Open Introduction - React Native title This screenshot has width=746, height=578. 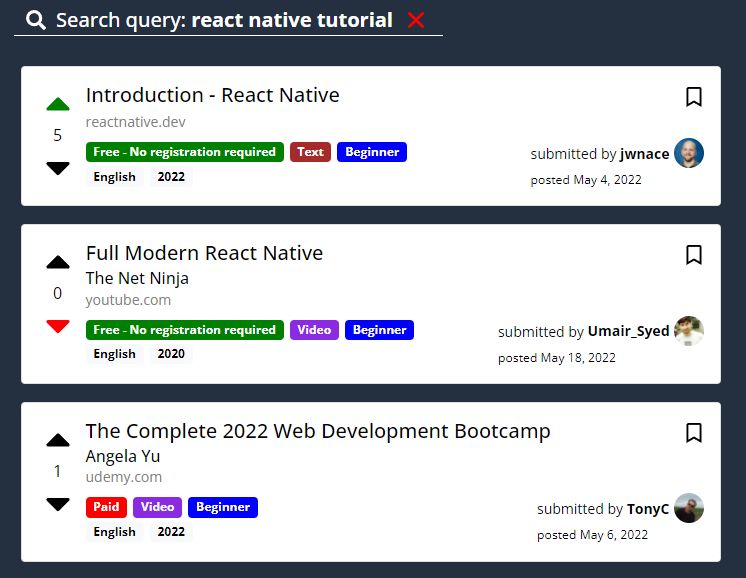pos(213,95)
